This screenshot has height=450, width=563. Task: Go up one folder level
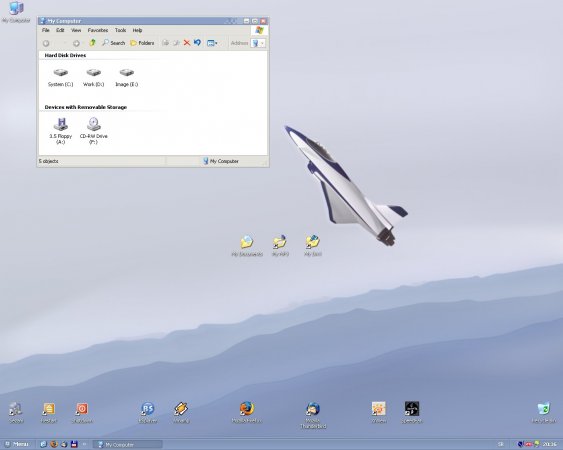pos(92,43)
